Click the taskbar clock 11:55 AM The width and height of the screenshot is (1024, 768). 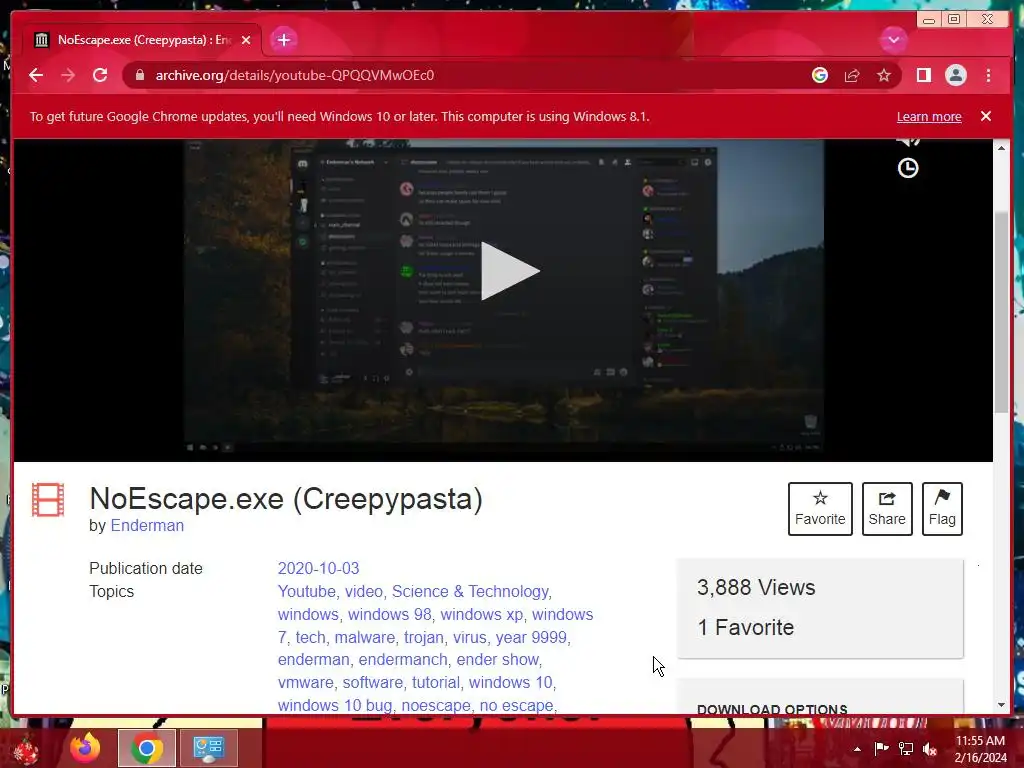980,741
